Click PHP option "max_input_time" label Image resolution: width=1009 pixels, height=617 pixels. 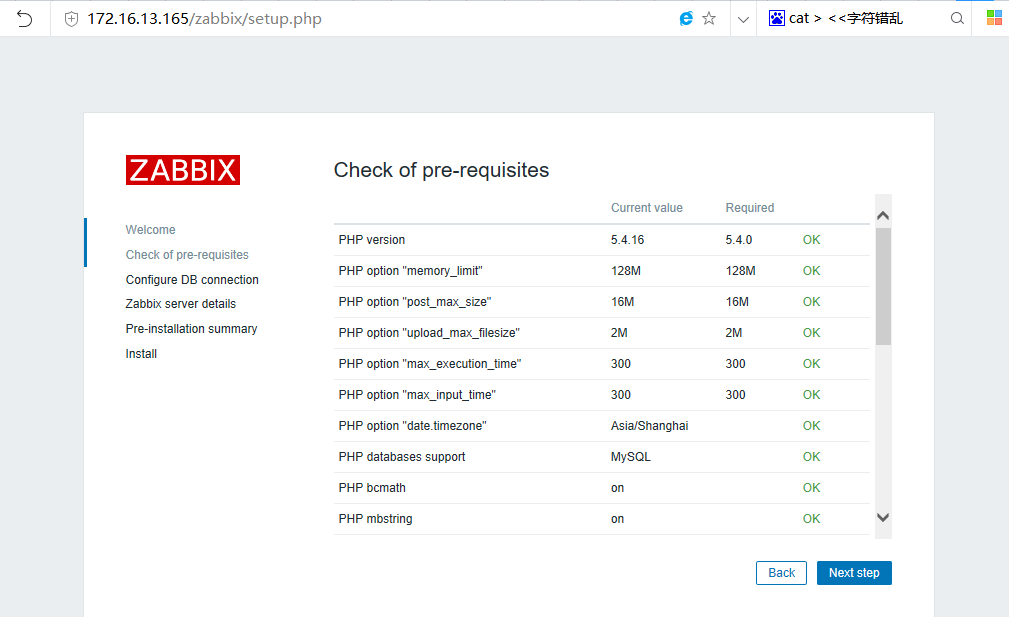point(417,394)
